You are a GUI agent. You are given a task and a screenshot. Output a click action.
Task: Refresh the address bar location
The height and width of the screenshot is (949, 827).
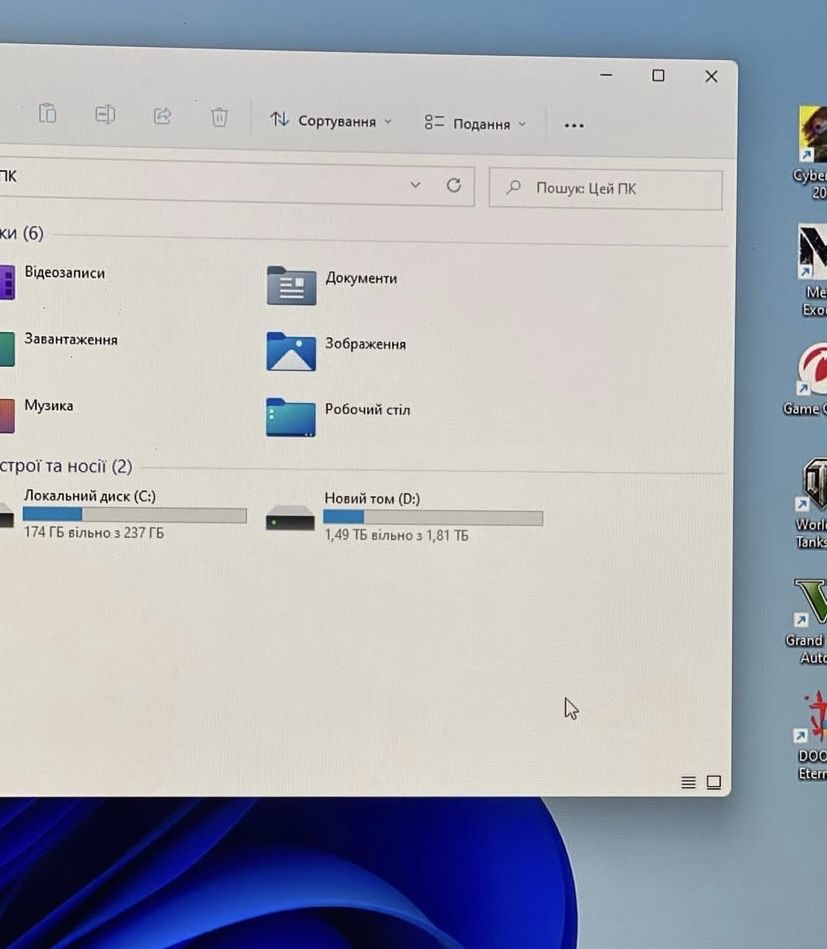454,185
